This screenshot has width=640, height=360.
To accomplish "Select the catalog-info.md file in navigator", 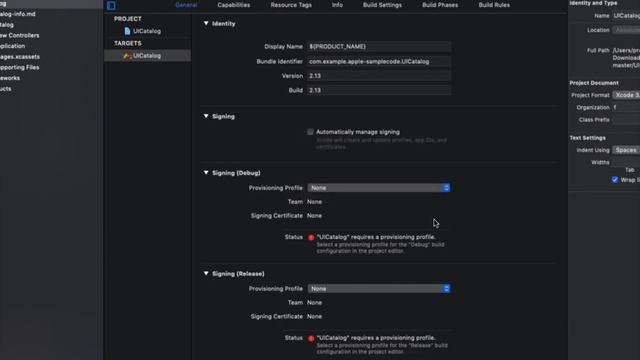I will coord(18,14).
